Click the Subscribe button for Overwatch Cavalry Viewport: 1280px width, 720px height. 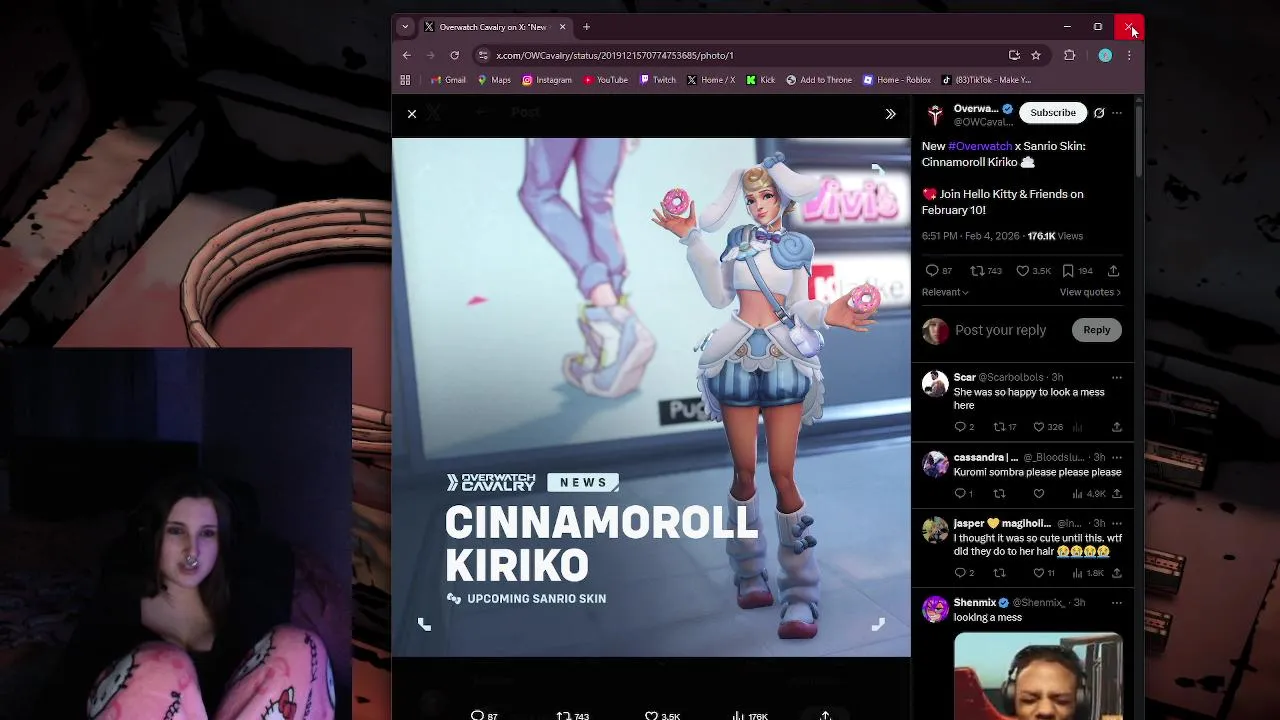(1053, 113)
